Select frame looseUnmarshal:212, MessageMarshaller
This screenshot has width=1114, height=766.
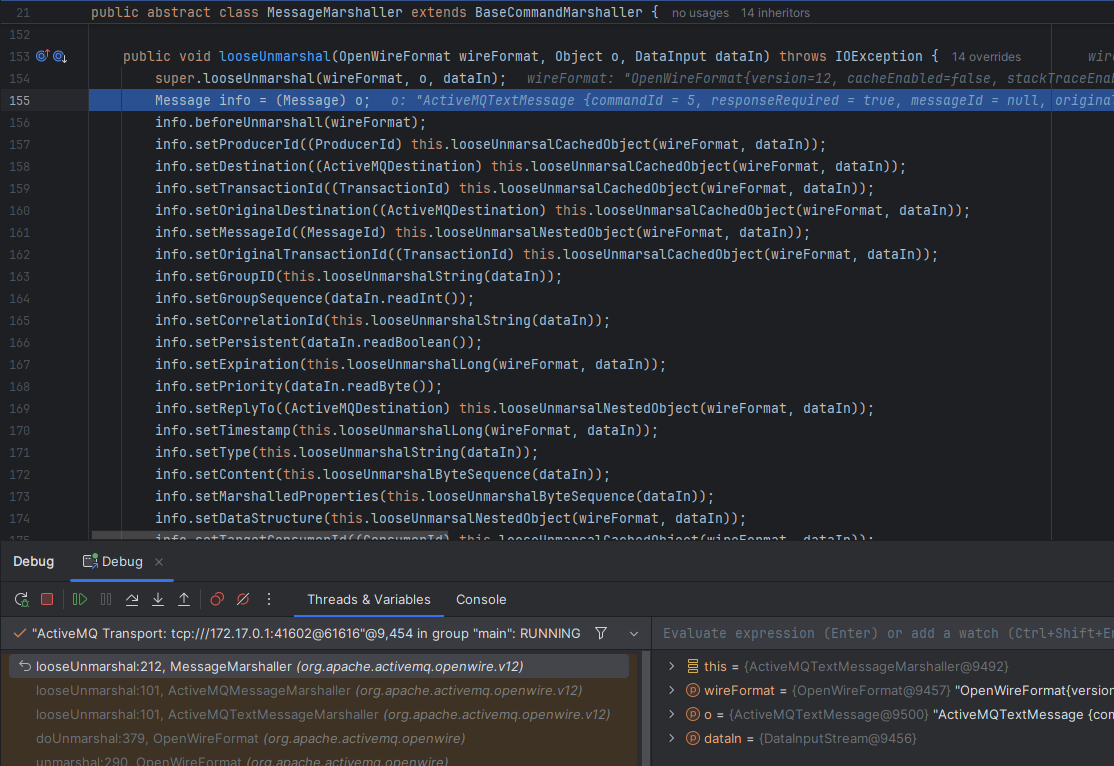click(318, 666)
